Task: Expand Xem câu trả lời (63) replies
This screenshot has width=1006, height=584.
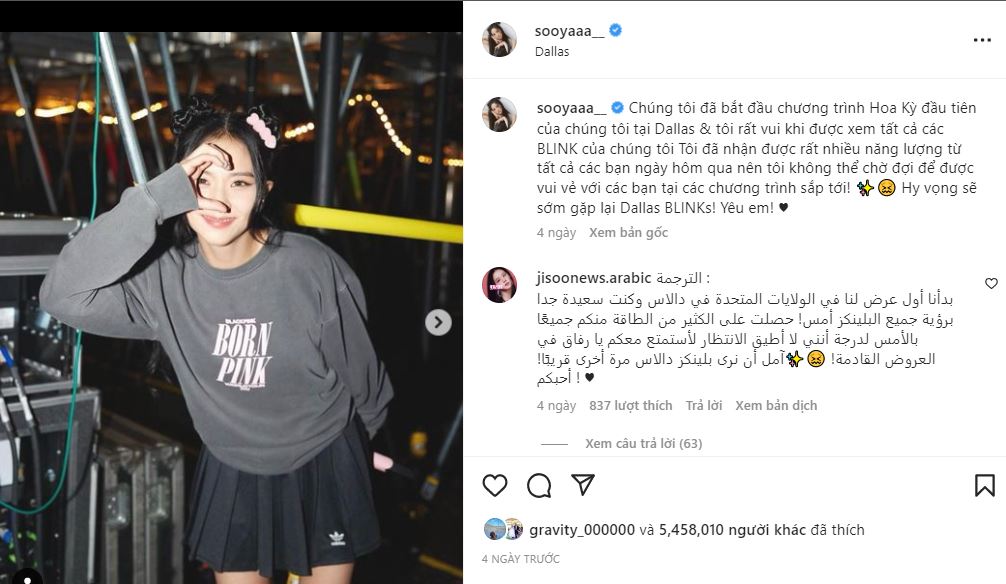Action: click(644, 443)
